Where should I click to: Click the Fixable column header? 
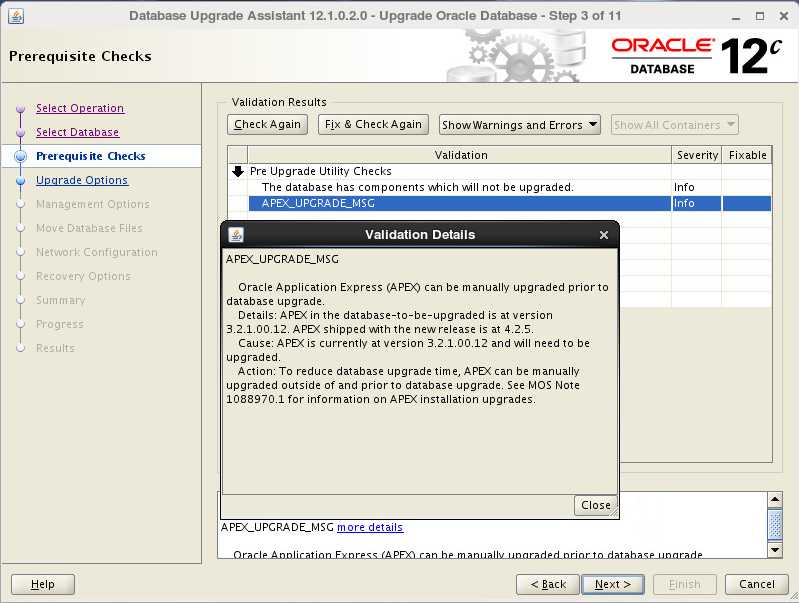click(747, 155)
